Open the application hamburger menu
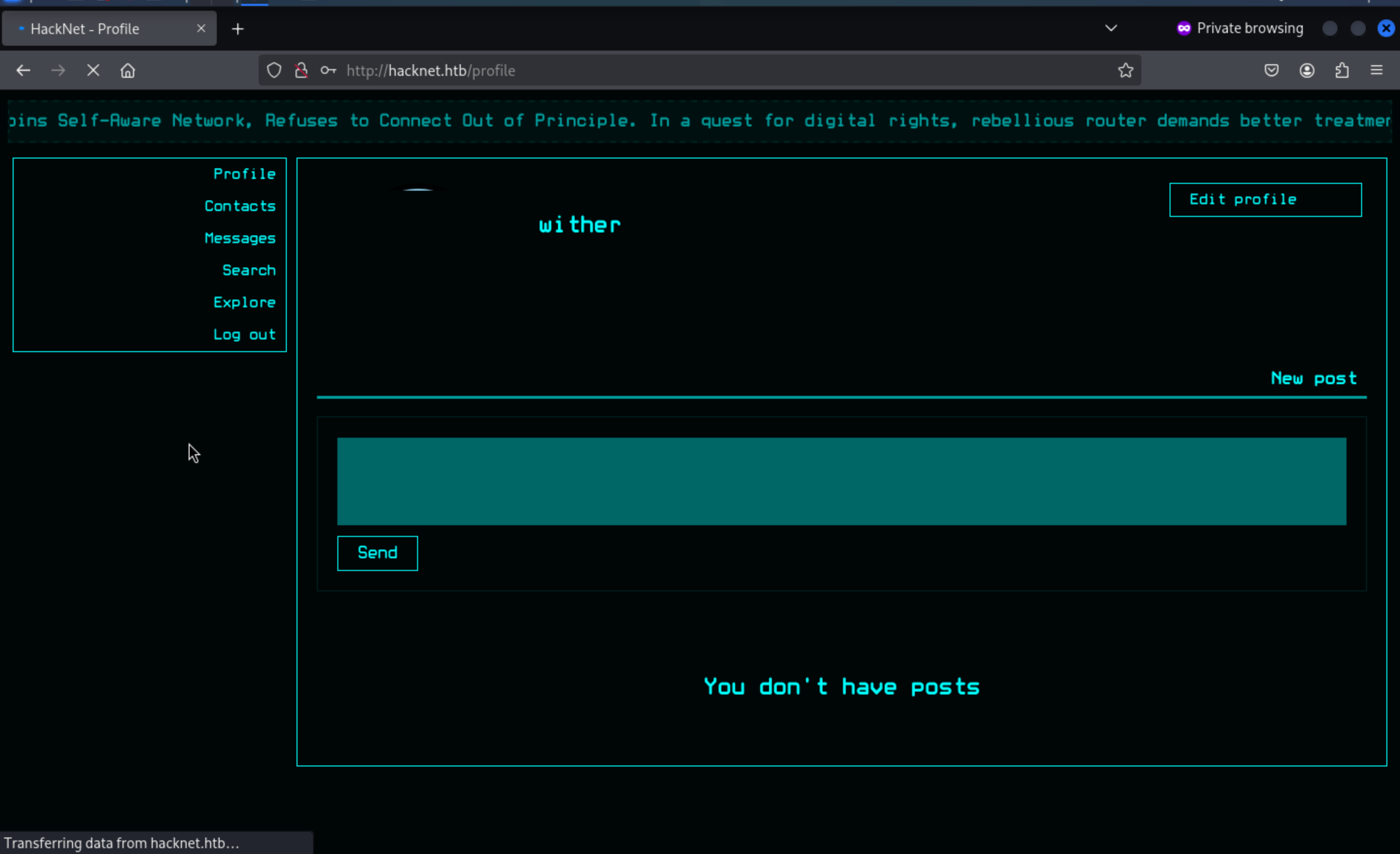 1376,71
